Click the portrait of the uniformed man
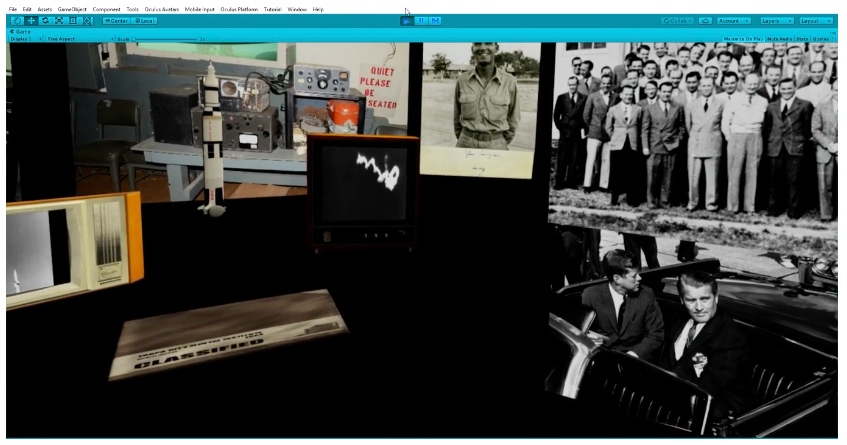The width and height of the screenshot is (847, 445). click(x=479, y=110)
